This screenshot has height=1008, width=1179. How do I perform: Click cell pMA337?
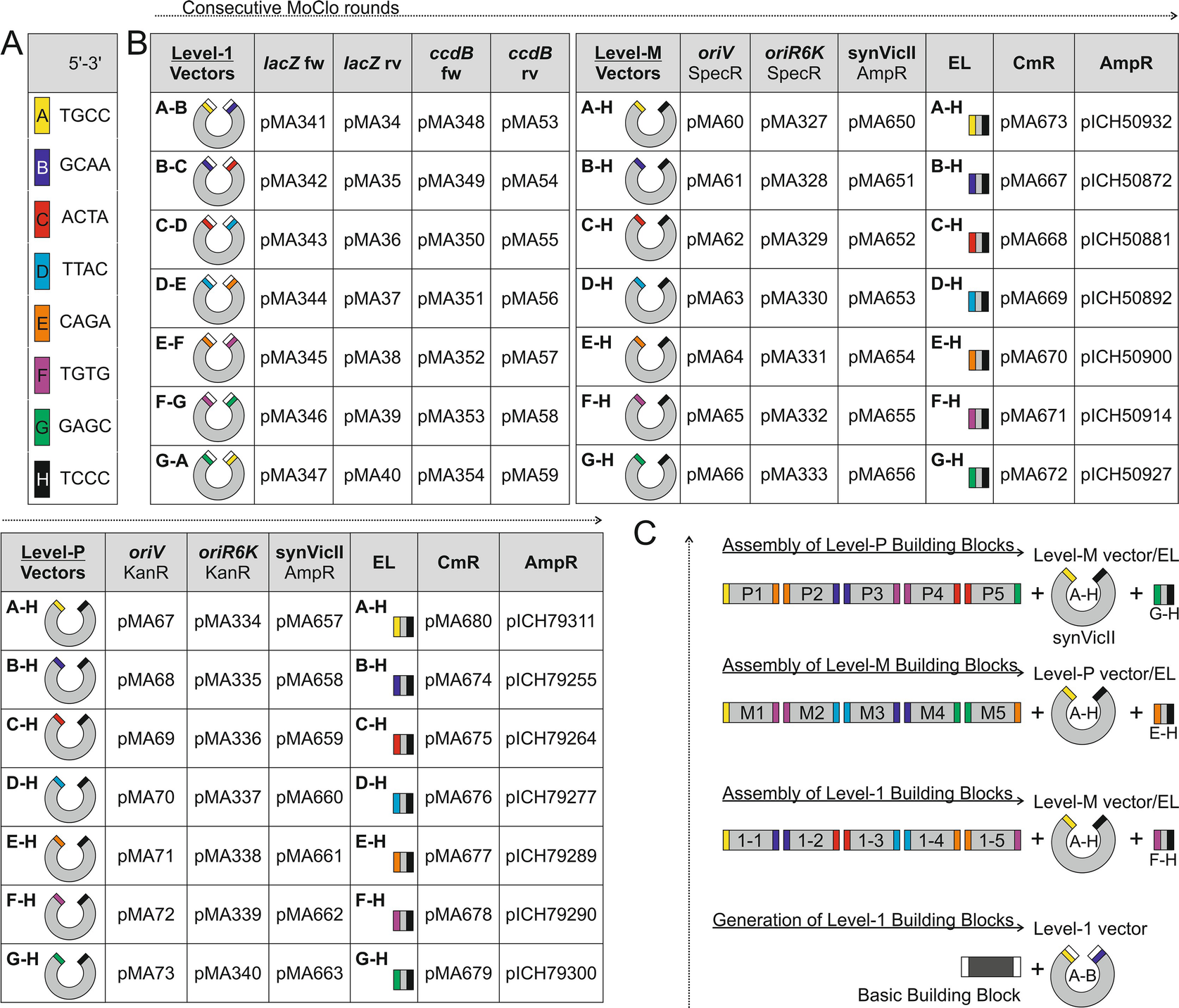pyautogui.click(x=227, y=798)
